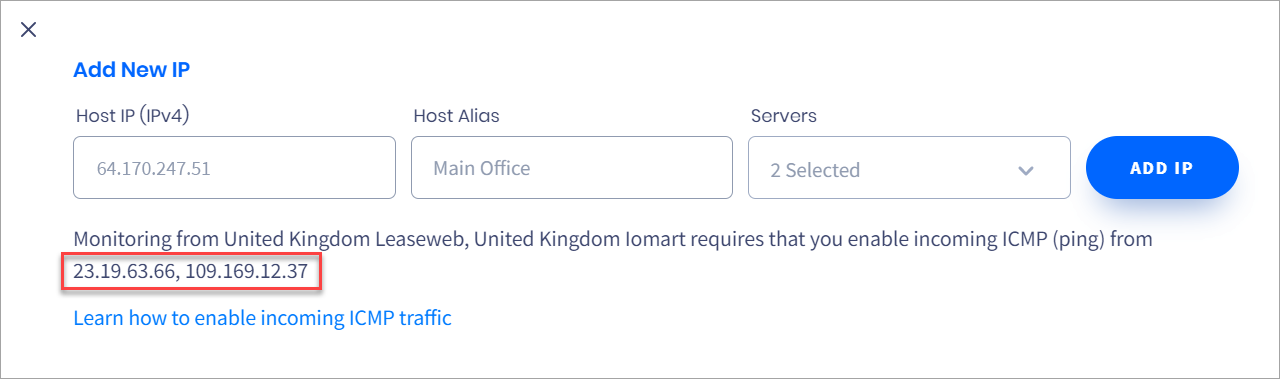Expand the Servers list via chevron arrow

pyautogui.click(x=1025, y=171)
